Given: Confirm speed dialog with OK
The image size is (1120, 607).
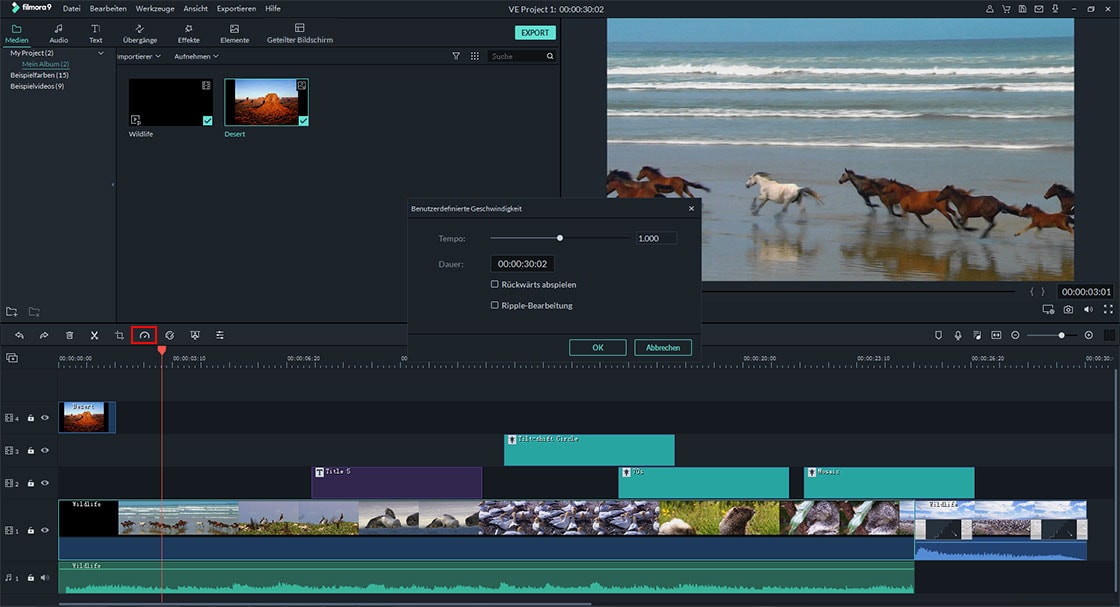Looking at the screenshot, I should tap(598, 348).
